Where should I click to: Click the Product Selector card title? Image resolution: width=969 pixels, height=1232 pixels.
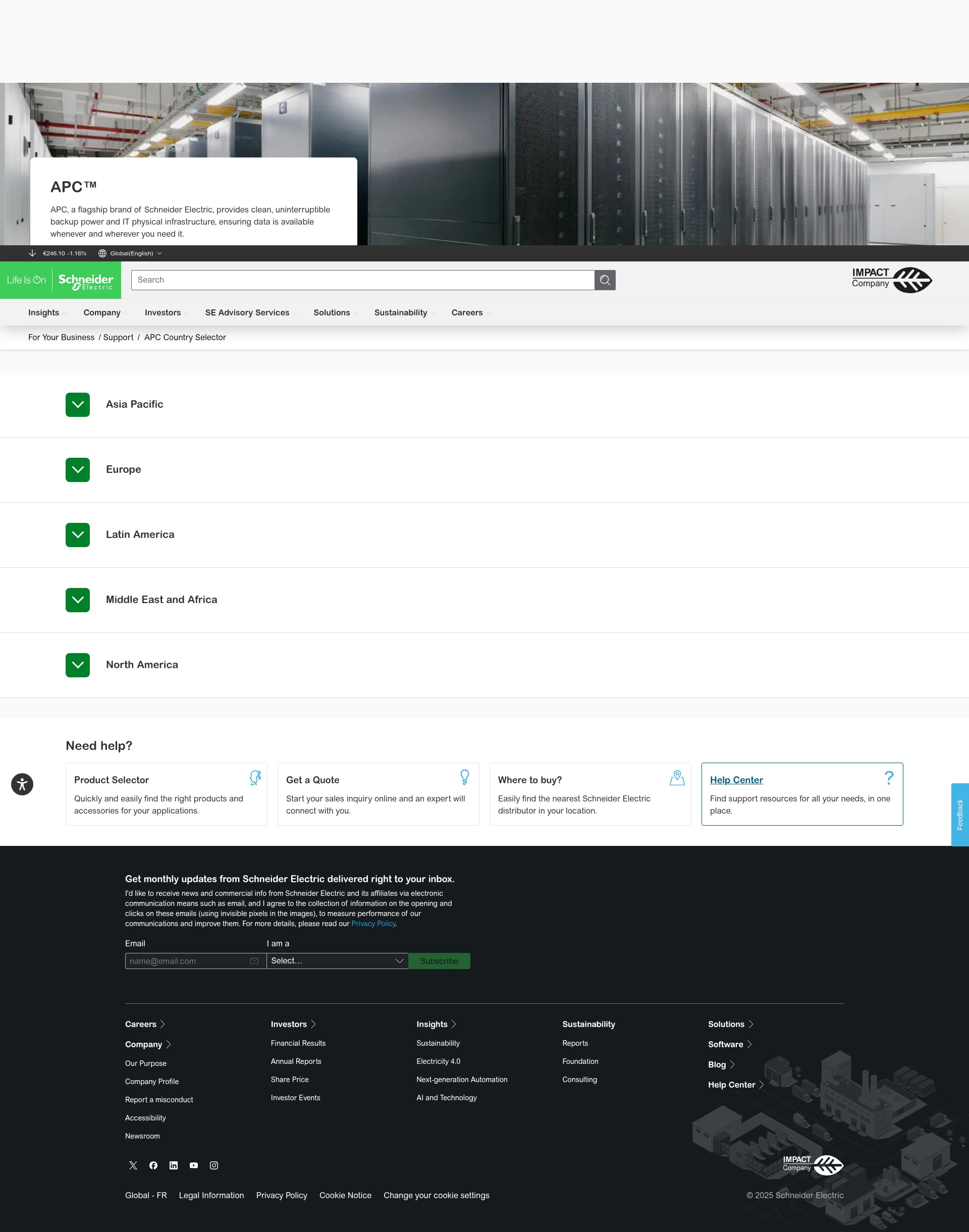(x=111, y=780)
